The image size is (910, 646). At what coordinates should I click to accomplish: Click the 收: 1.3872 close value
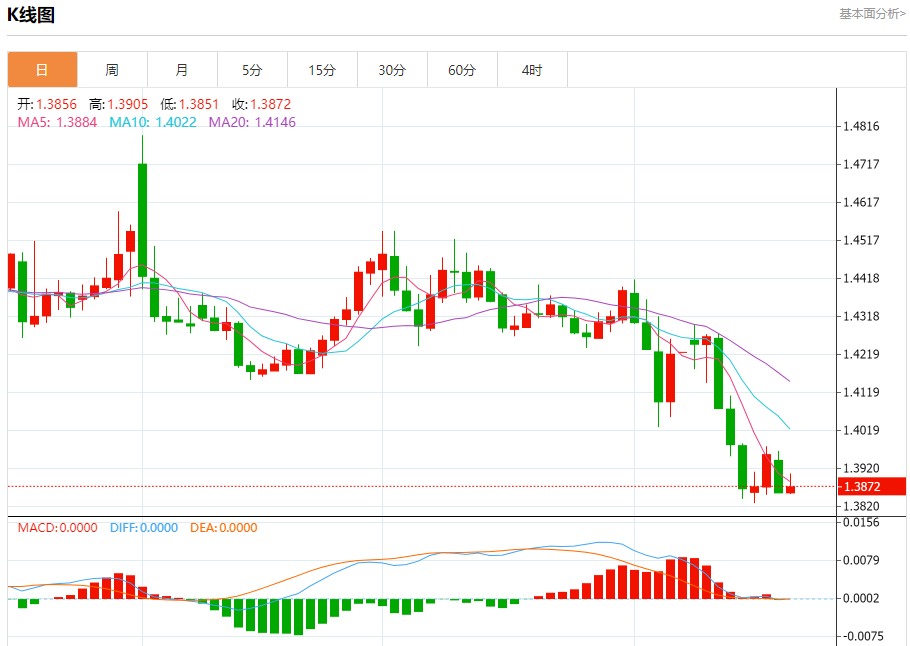tap(262, 104)
